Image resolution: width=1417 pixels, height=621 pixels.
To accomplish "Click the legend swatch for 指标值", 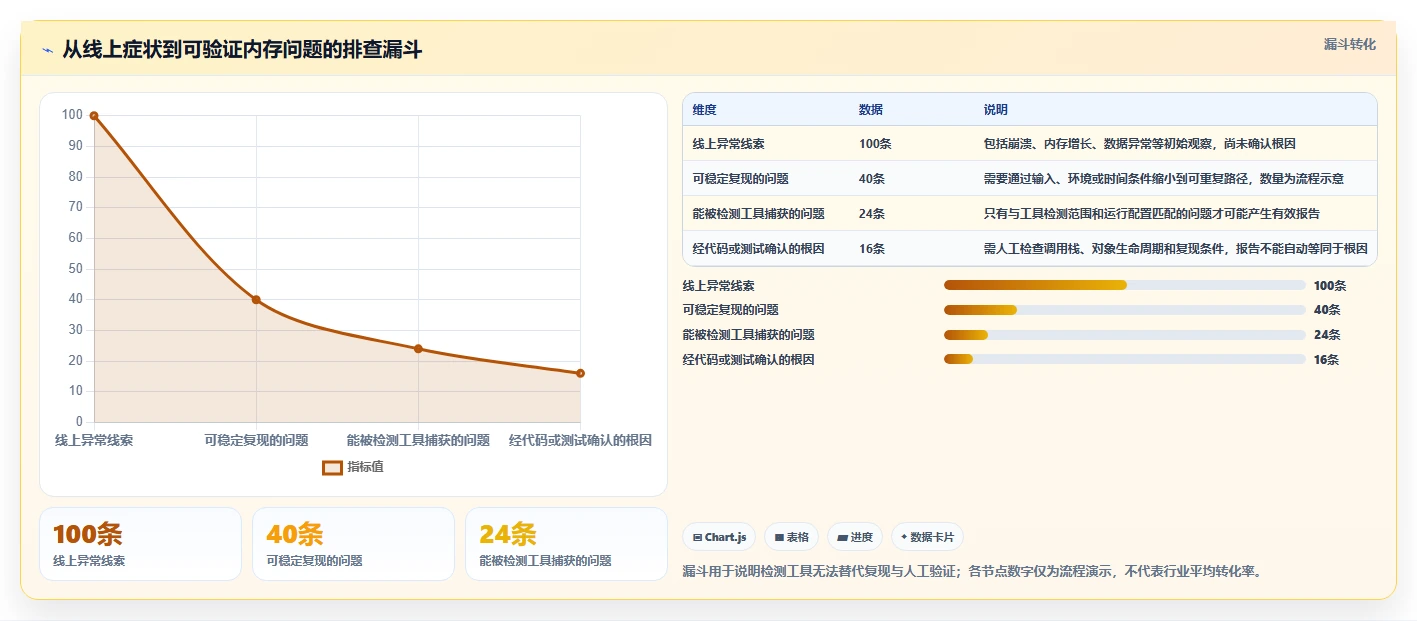I will click(332, 467).
